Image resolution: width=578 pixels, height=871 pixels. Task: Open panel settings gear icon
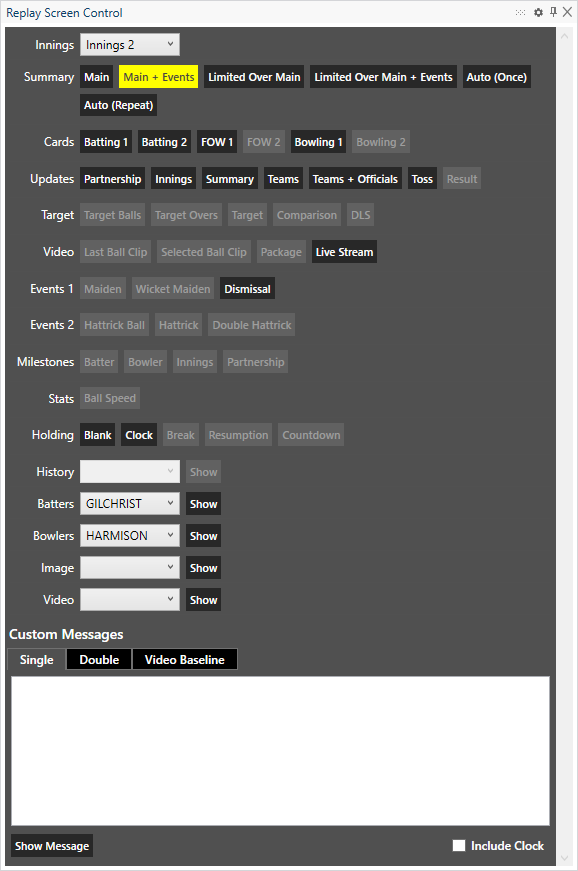click(538, 12)
